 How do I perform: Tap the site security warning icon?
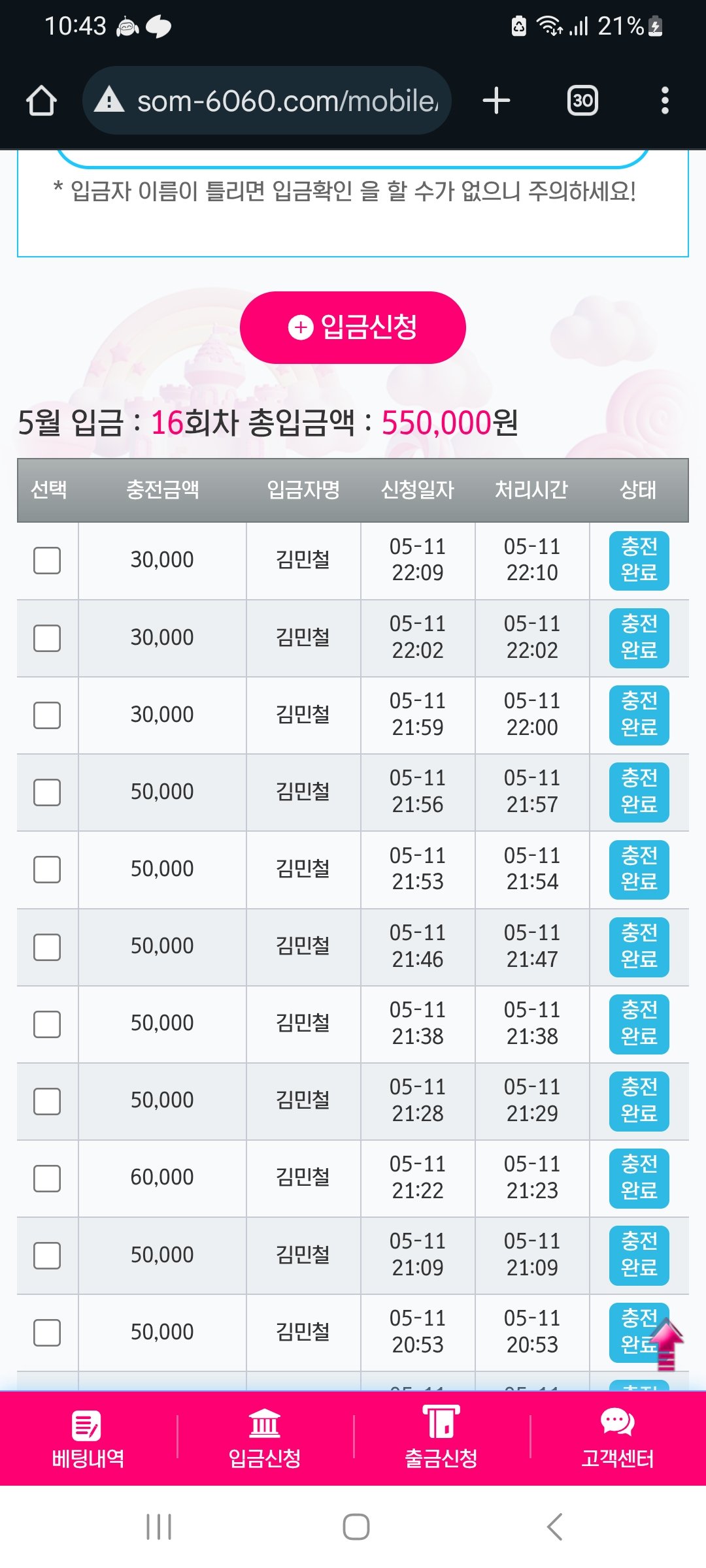(109, 100)
